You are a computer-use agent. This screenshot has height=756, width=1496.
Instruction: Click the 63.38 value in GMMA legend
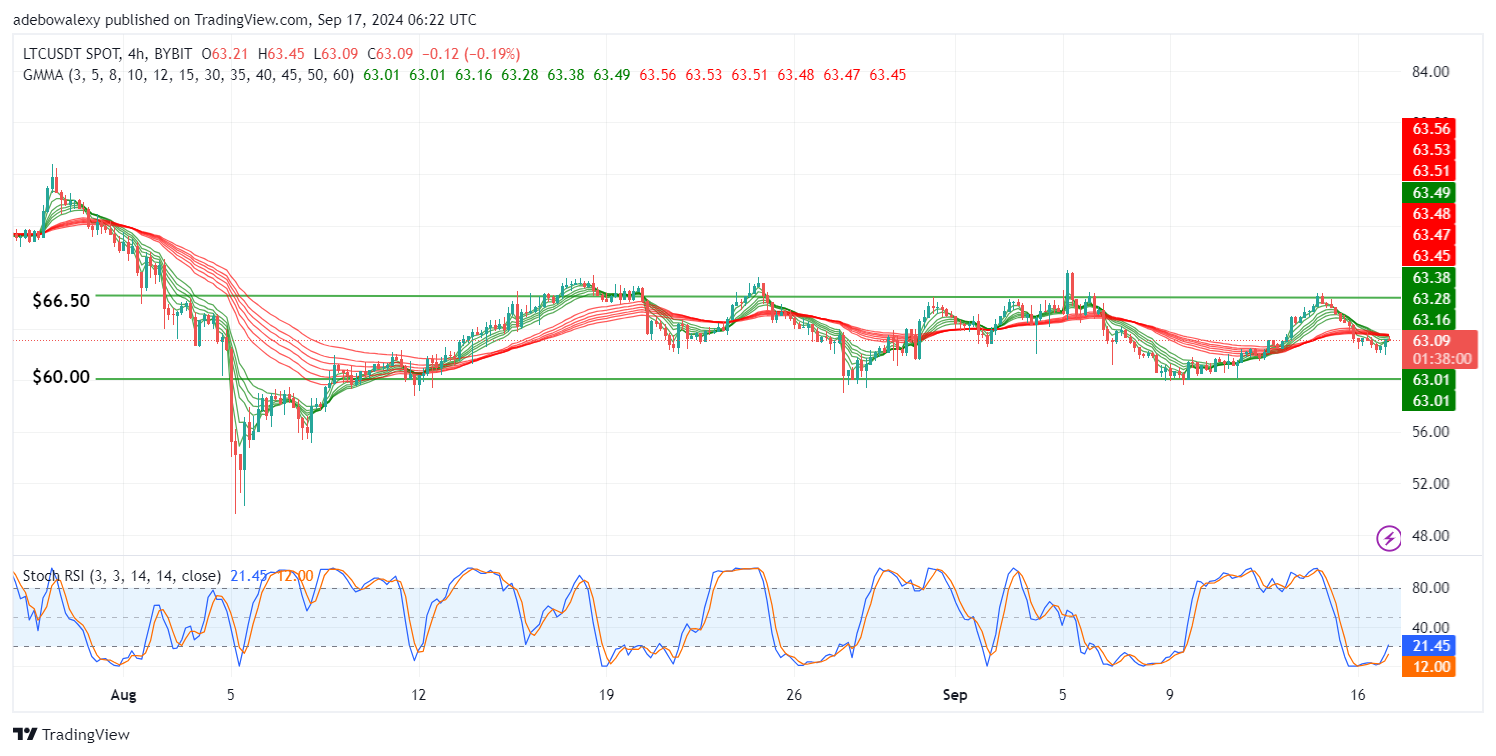click(x=565, y=75)
